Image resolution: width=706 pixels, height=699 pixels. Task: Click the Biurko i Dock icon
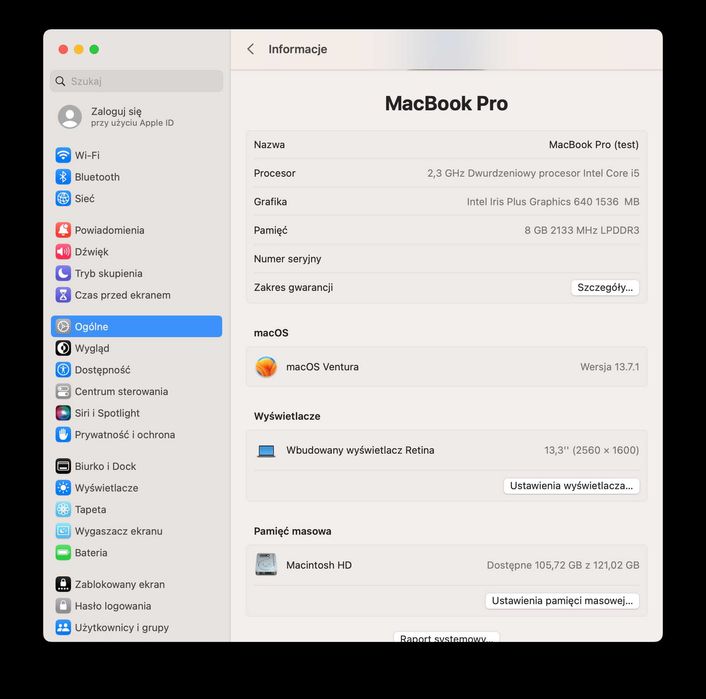(63, 466)
